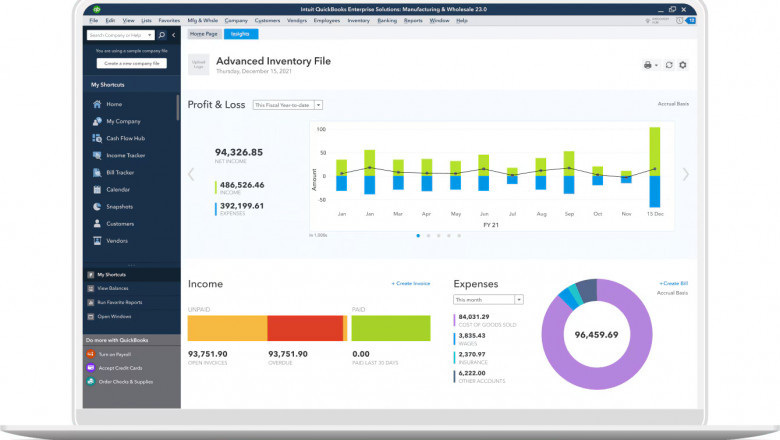Open Income Tracker icon

(x=97, y=155)
